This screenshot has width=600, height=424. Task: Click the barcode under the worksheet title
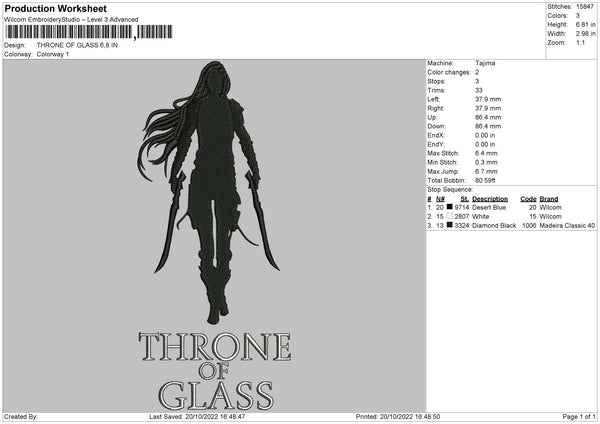click(x=88, y=32)
